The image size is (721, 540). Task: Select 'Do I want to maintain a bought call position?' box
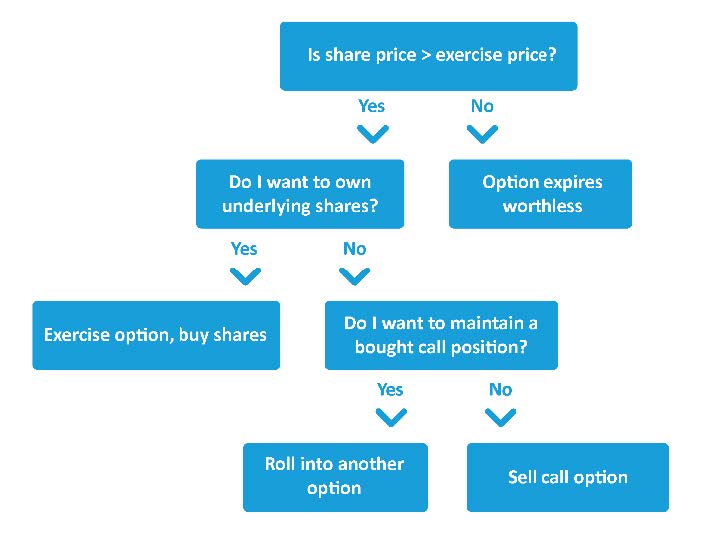441,335
